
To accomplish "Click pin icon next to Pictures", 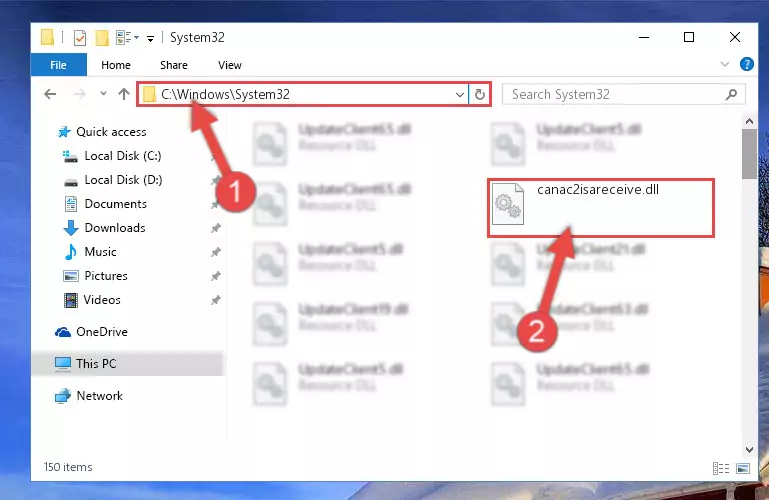I will pos(215,276).
